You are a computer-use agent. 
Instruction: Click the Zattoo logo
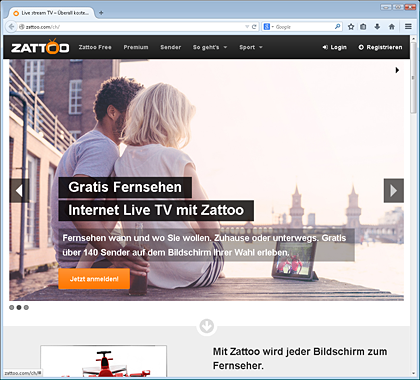(x=40, y=47)
